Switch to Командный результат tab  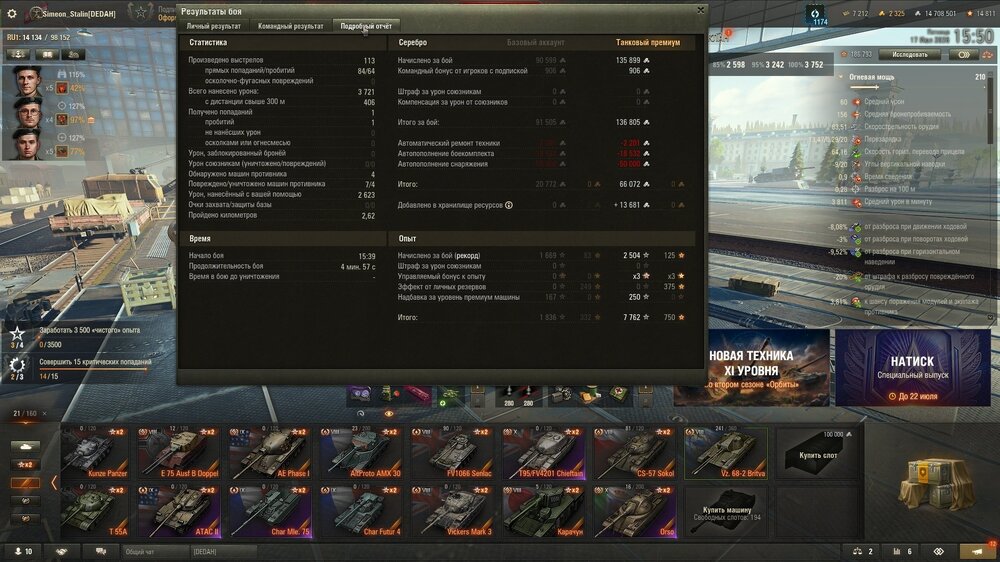290,26
